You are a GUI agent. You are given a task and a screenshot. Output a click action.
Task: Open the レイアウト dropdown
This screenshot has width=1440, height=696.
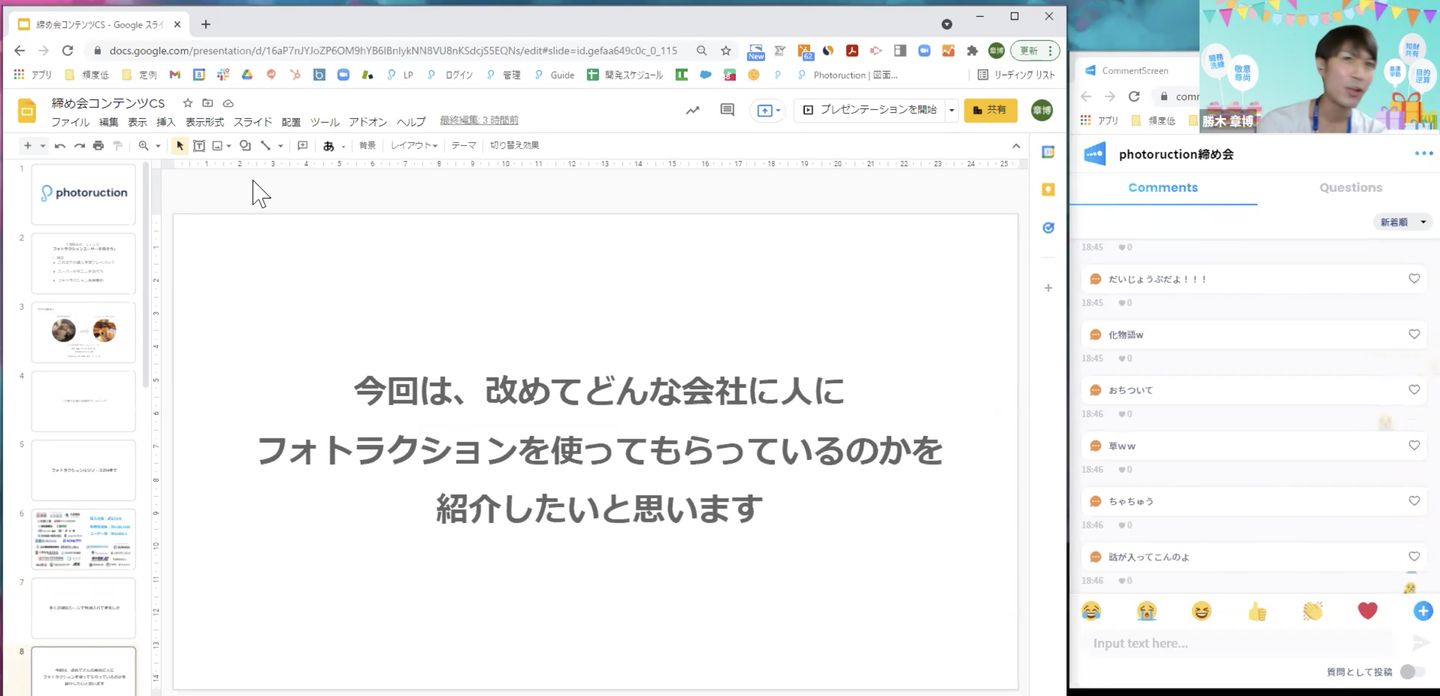point(413,146)
